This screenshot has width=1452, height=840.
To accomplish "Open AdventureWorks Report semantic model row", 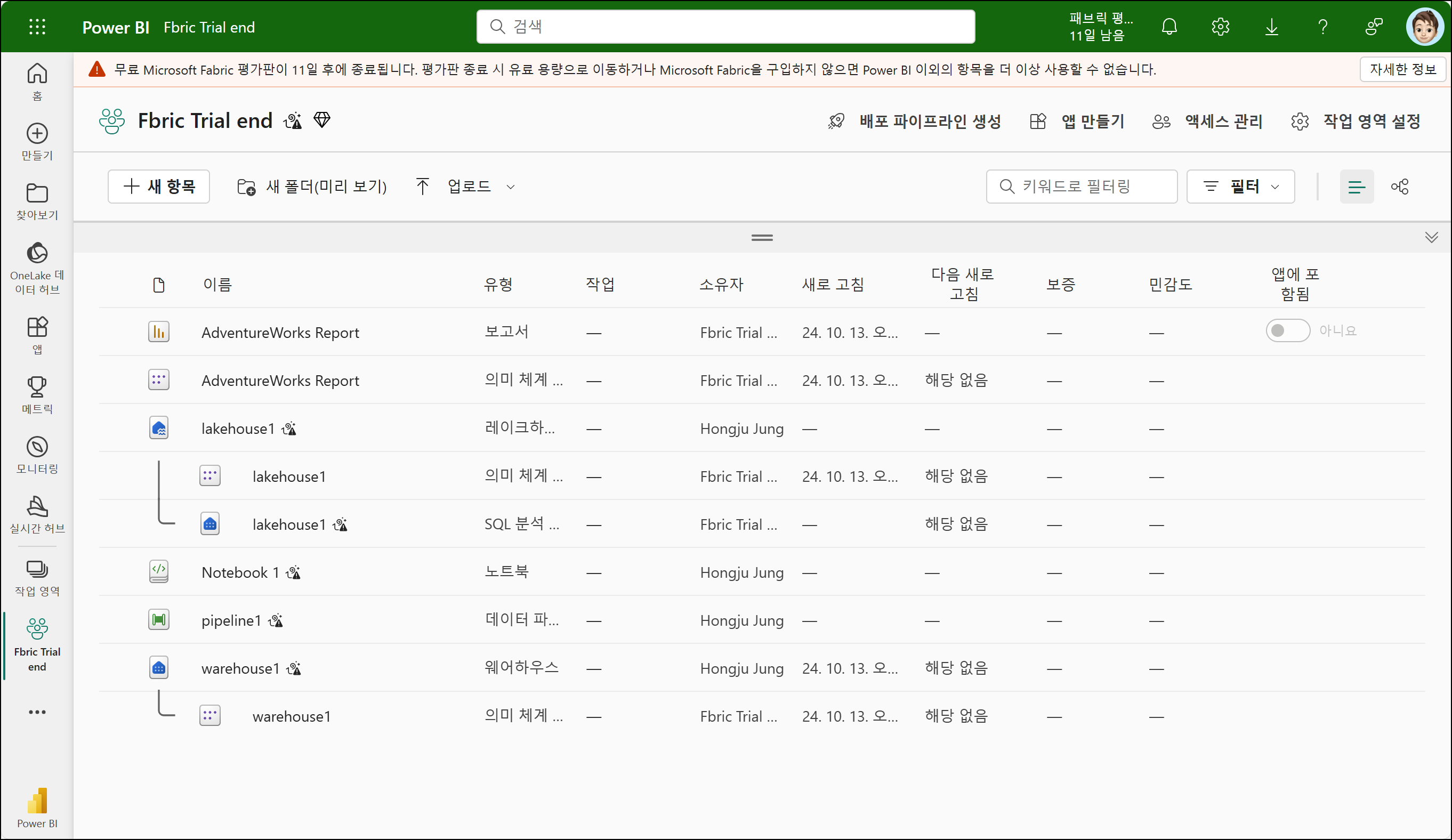I will pyautogui.click(x=280, y=380).
